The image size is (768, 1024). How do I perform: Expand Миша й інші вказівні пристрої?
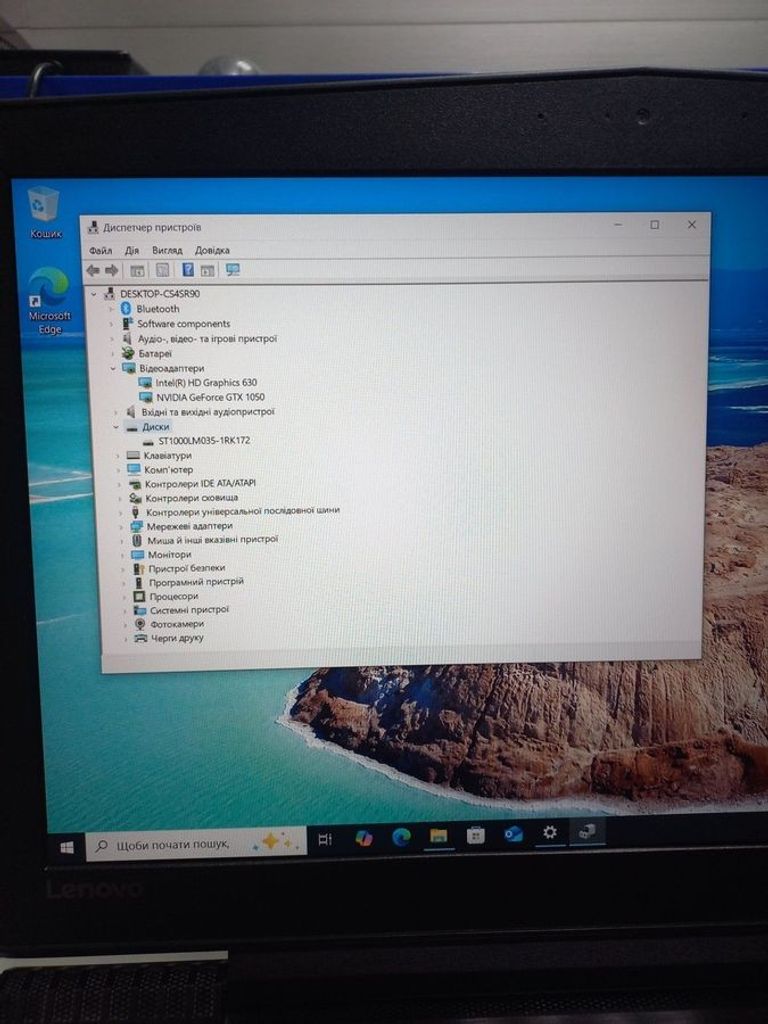coord(122,541)
